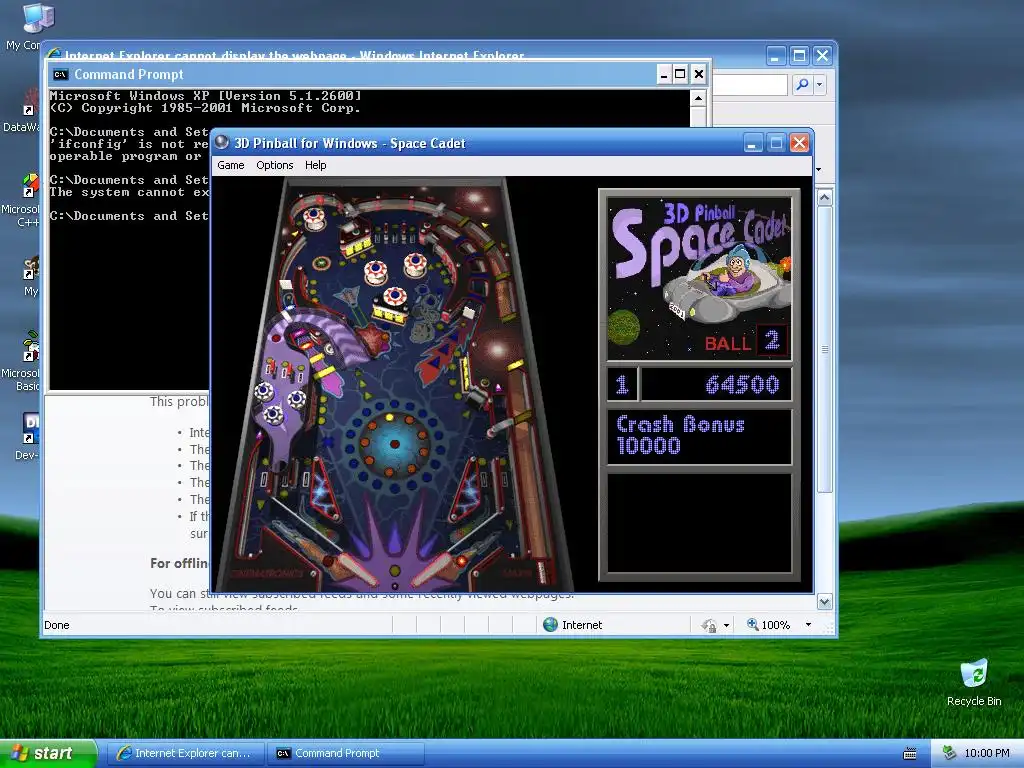Click the protected mode security icon in status bar

tap(709, 626)
